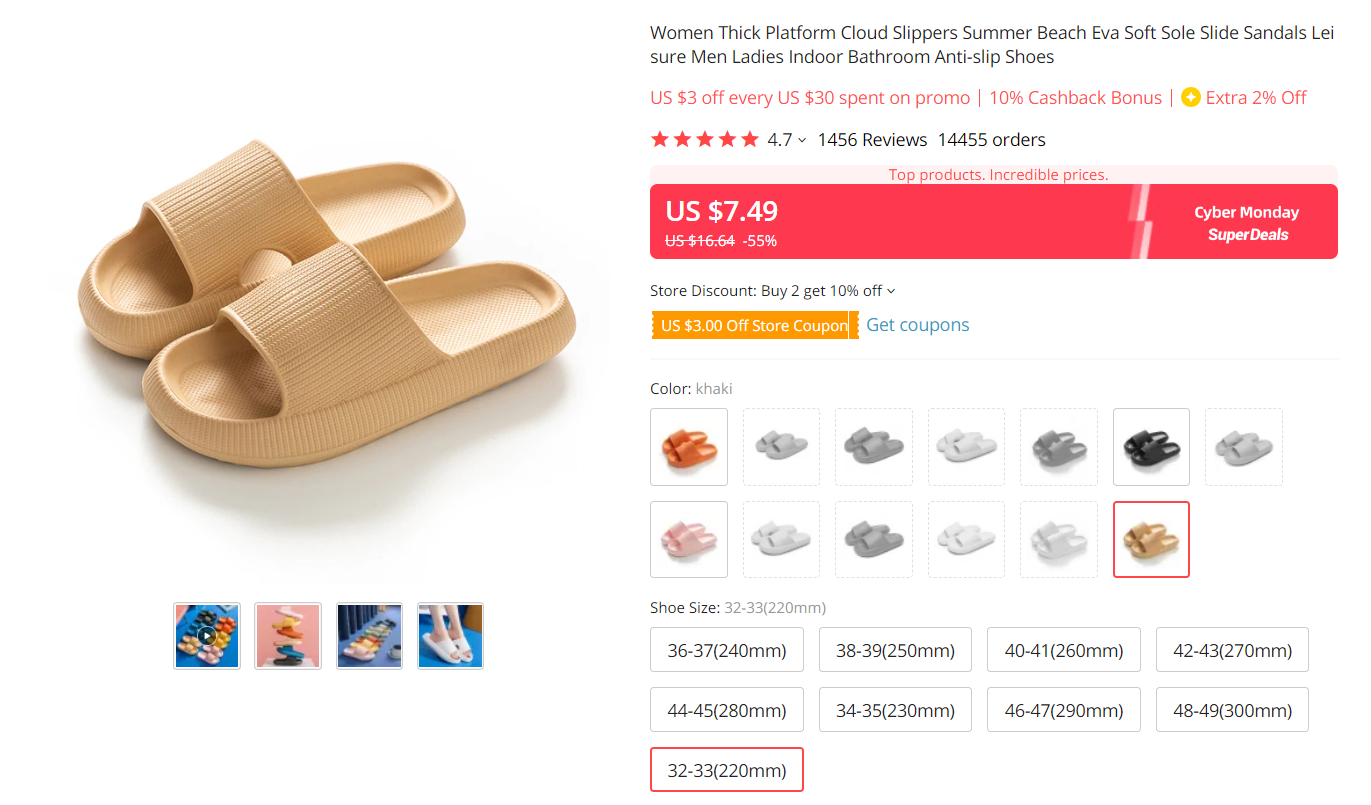Click the US $3.00 Off Store Coupon
This screenshot has width=1371, height=805.
point(750,324)
